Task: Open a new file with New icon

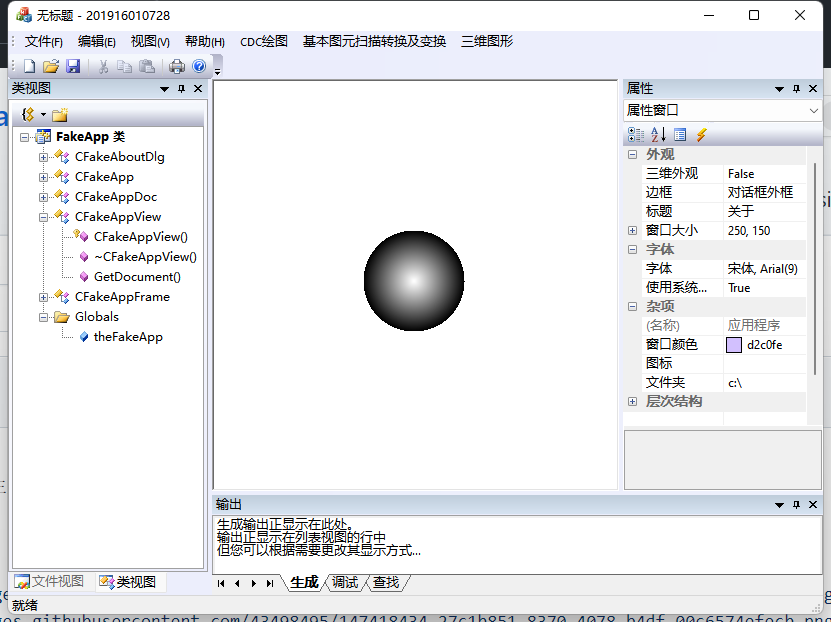Action: click(30, 66)
